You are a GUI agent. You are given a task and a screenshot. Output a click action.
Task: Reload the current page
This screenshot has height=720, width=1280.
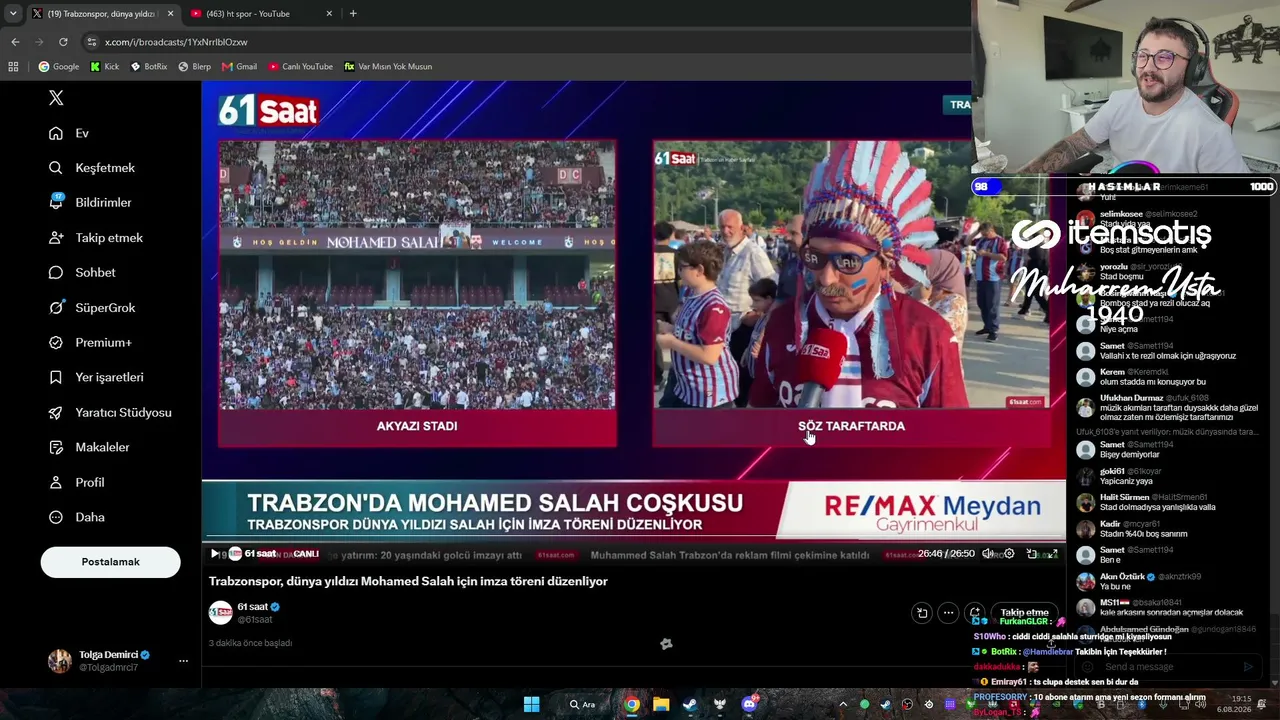[63, 42]
